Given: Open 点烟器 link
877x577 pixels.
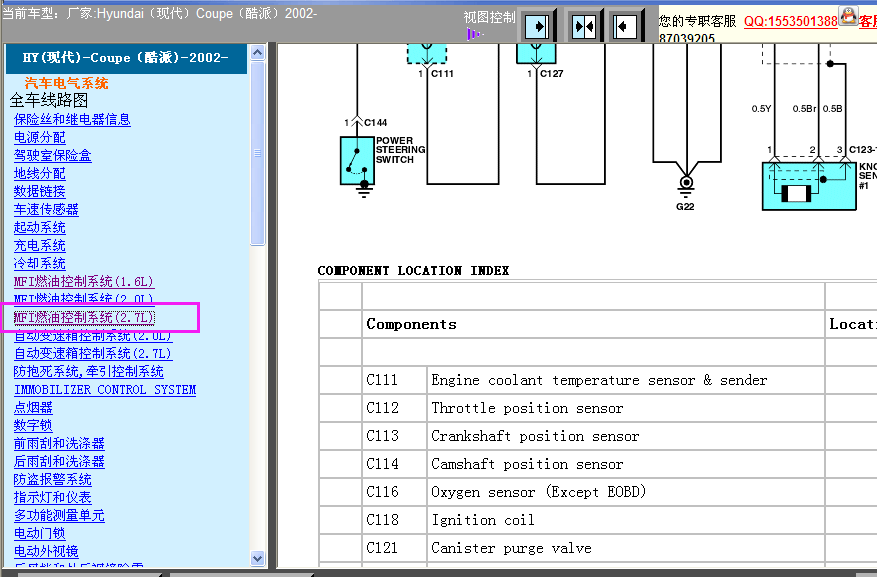Looking at the screenshot, I should [x=33, y=407].
